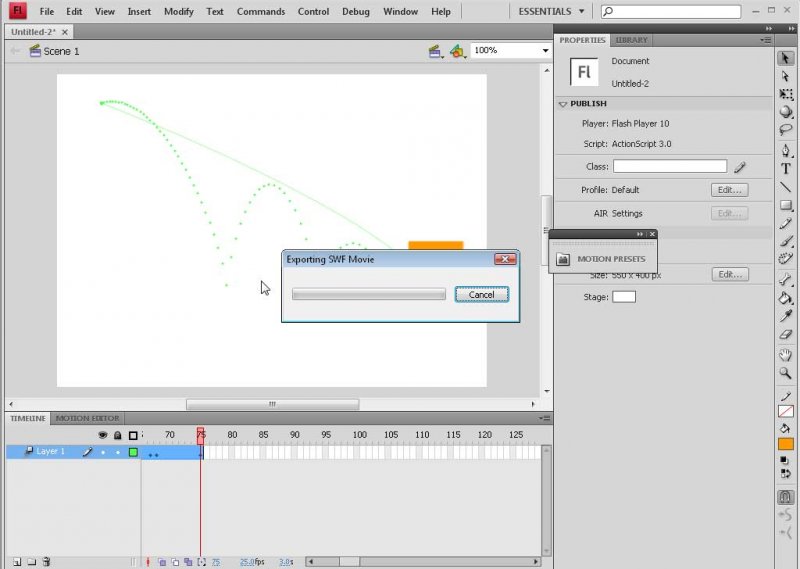Activate the Hand tool
The image size is (800, 569).
click(786, 354)
